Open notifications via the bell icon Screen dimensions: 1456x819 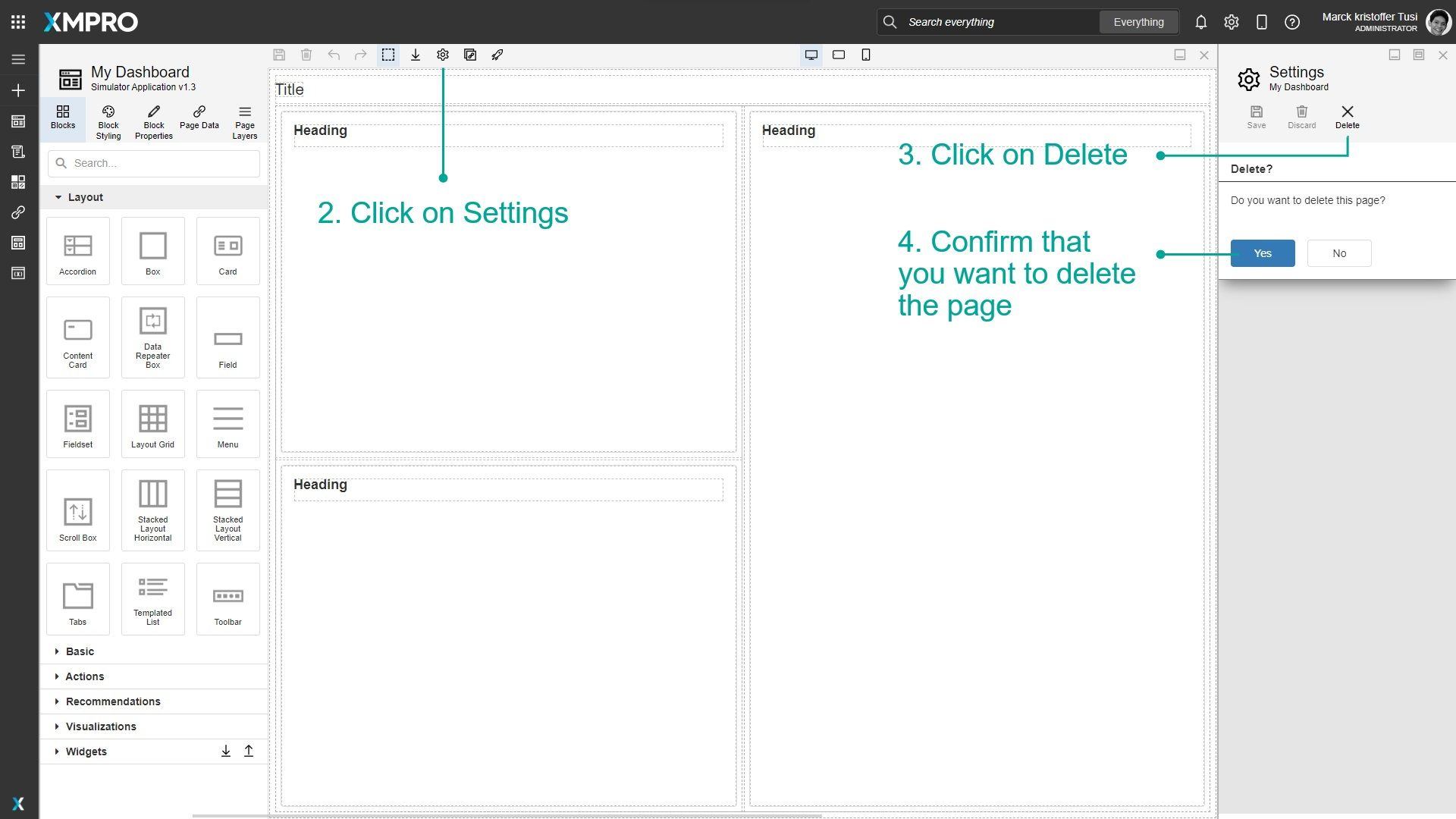click(x=1201, y=22)
